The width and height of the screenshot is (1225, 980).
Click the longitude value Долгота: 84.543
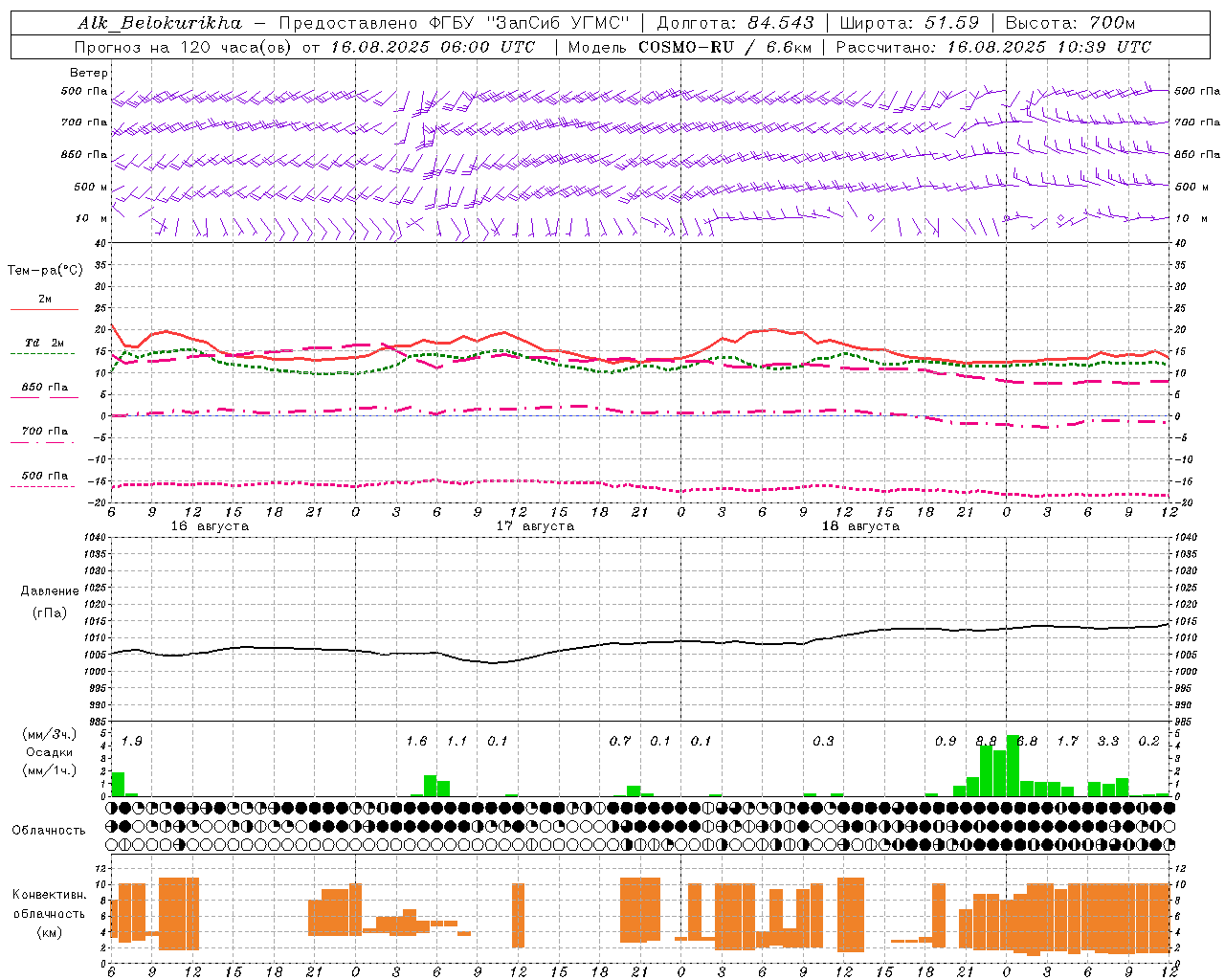pyautogui.click(x=736, y=23)
